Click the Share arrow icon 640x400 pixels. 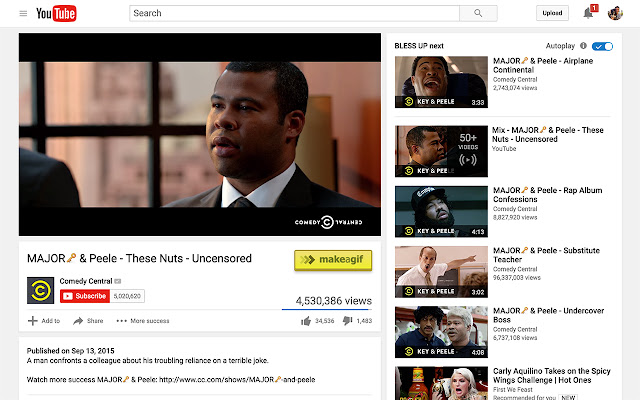coord(78,321)
